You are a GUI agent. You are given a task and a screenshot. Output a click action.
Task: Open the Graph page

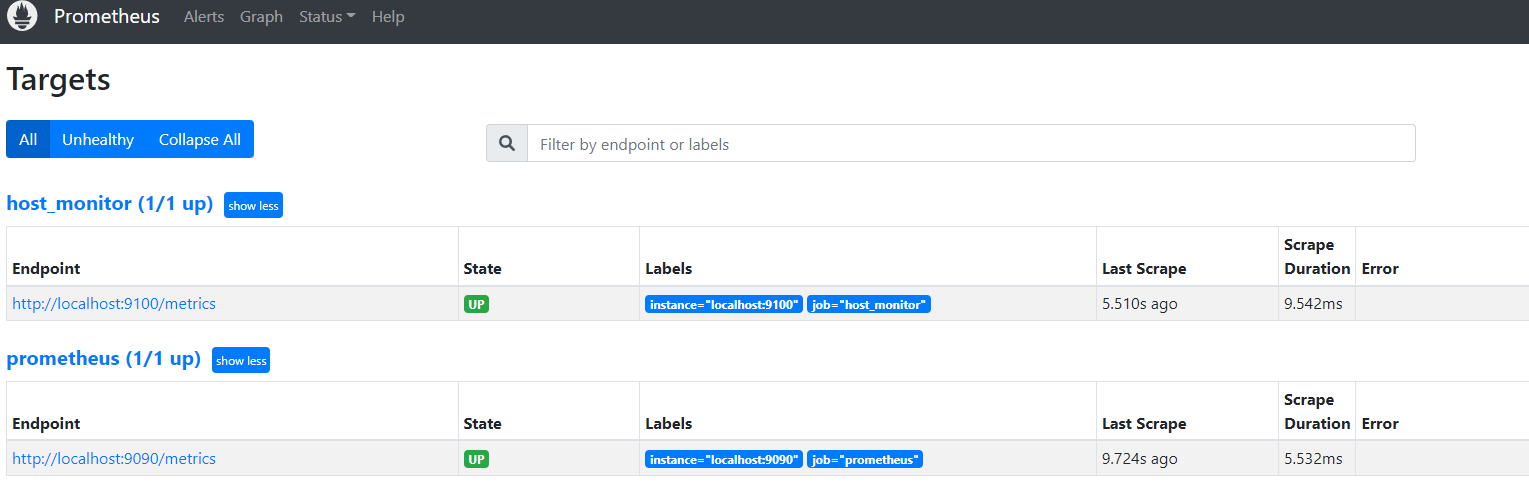pos(261,17)
